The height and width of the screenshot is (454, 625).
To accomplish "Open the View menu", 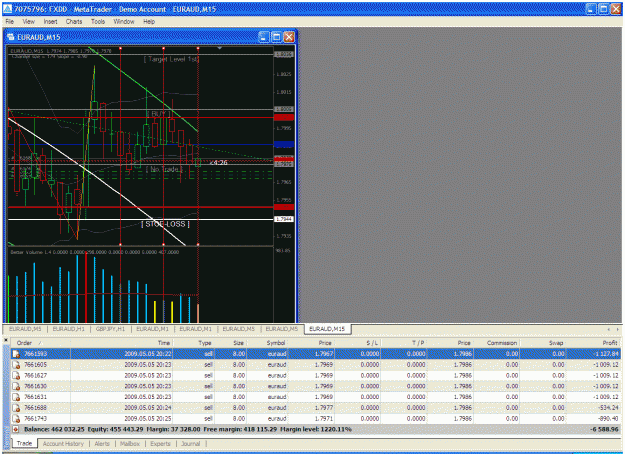I will 28,22.
